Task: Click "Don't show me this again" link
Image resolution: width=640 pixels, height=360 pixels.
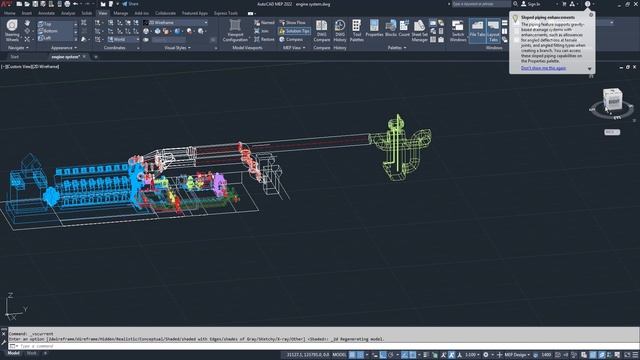Action: point(543,68)
